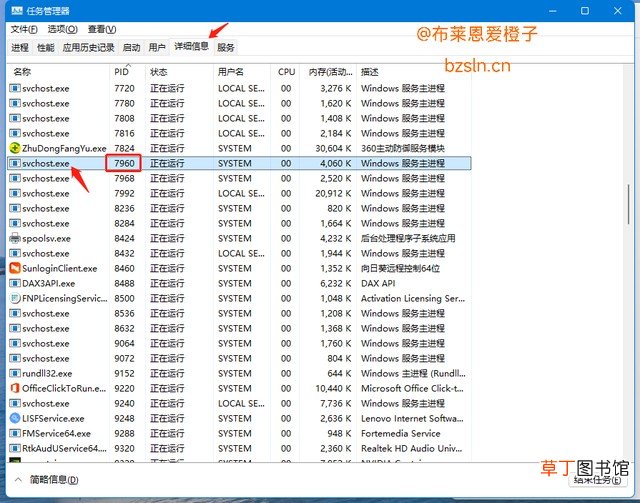Sort by the 状态 column header
Screen dimensions: 640x503
pos(179,72)
